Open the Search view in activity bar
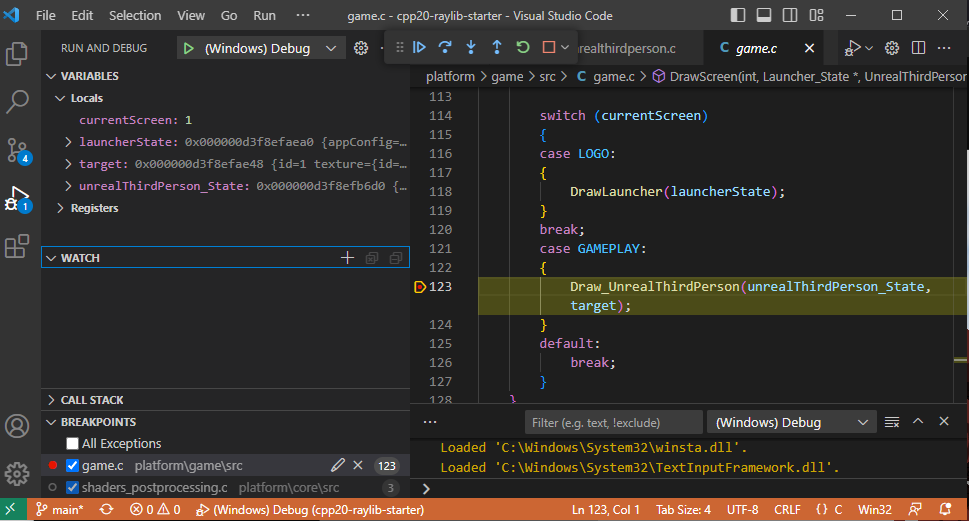This screenshot has height=521, width=969. point(17,101)
